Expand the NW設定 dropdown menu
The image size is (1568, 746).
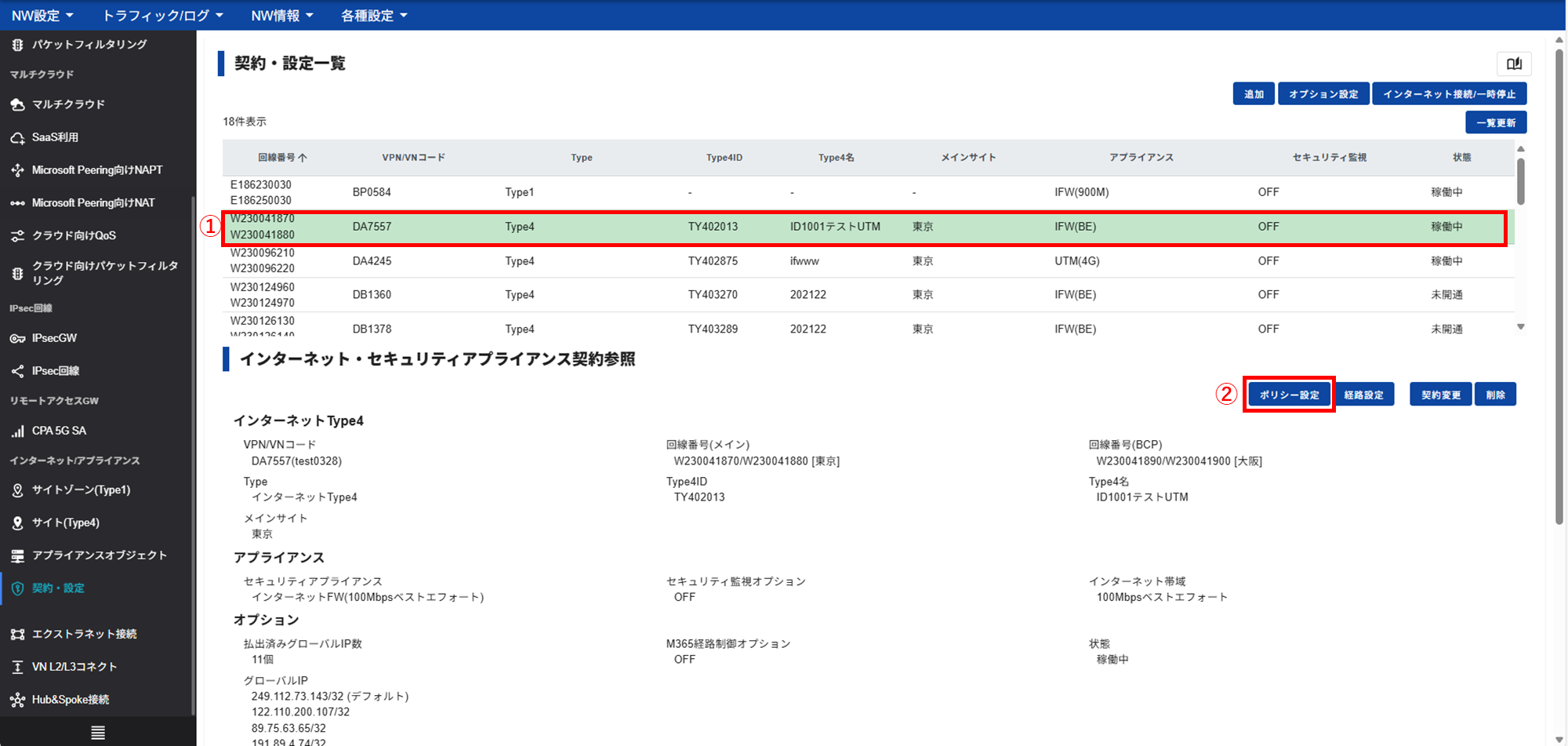pyautogui.click(x=42, y=16)
